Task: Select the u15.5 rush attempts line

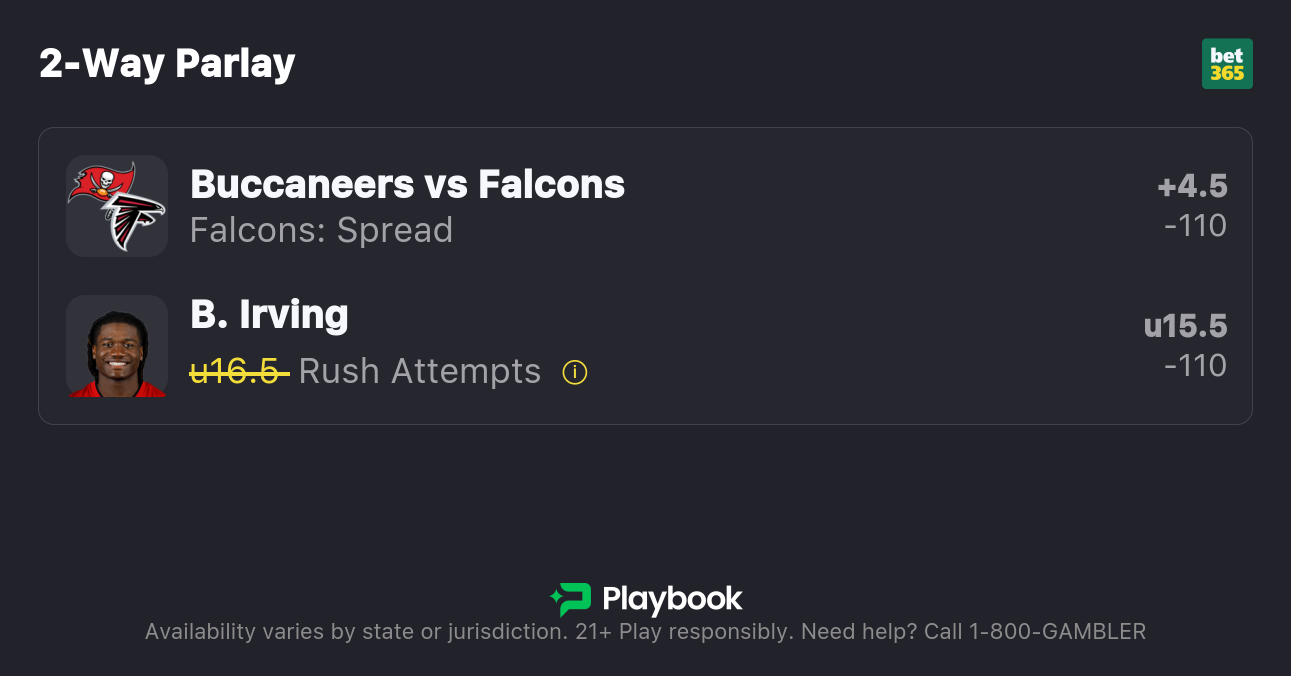Action: tap(1185, 326)
